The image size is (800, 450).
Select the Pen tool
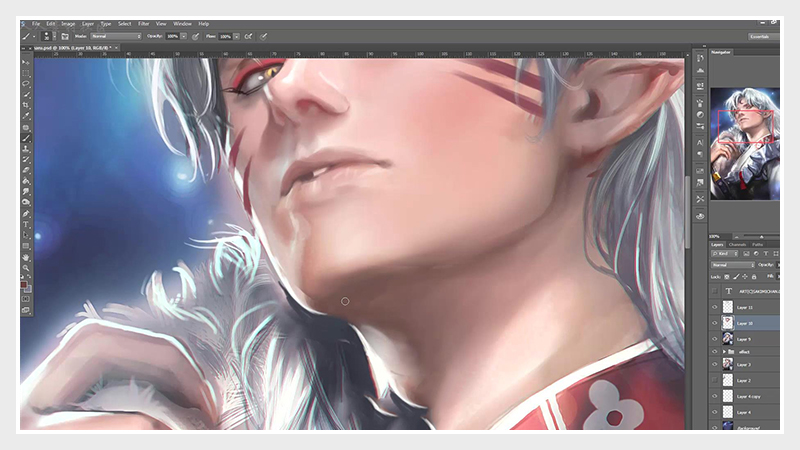click(x=26, y=214)
